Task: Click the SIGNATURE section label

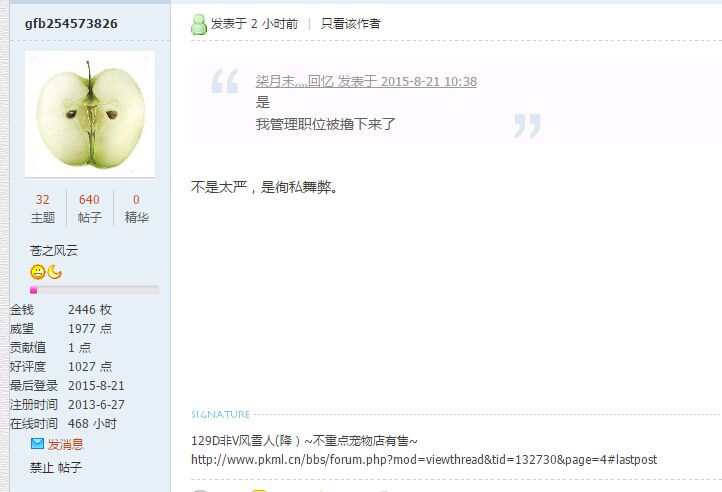Action: pos(221,415)
